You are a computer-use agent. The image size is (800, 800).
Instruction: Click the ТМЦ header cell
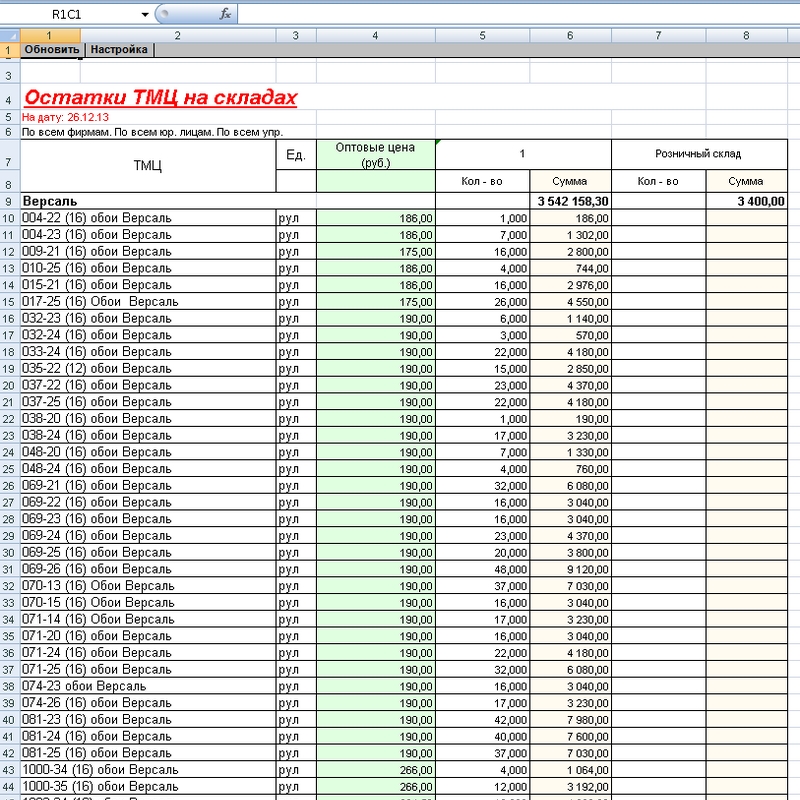[x=147, y=165]
